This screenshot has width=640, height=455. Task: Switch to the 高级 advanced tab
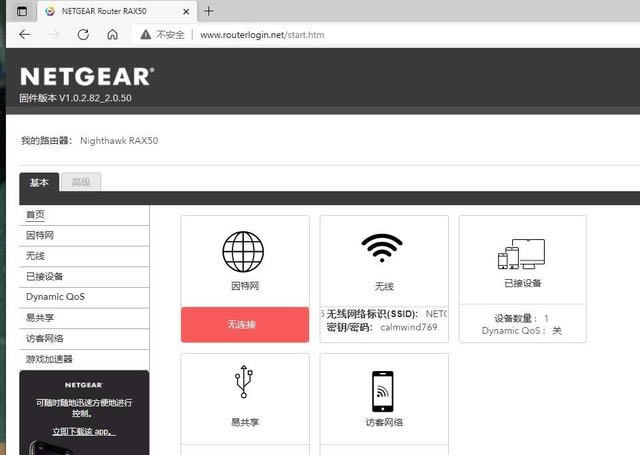pyautogui.click(x=80, y=182)
